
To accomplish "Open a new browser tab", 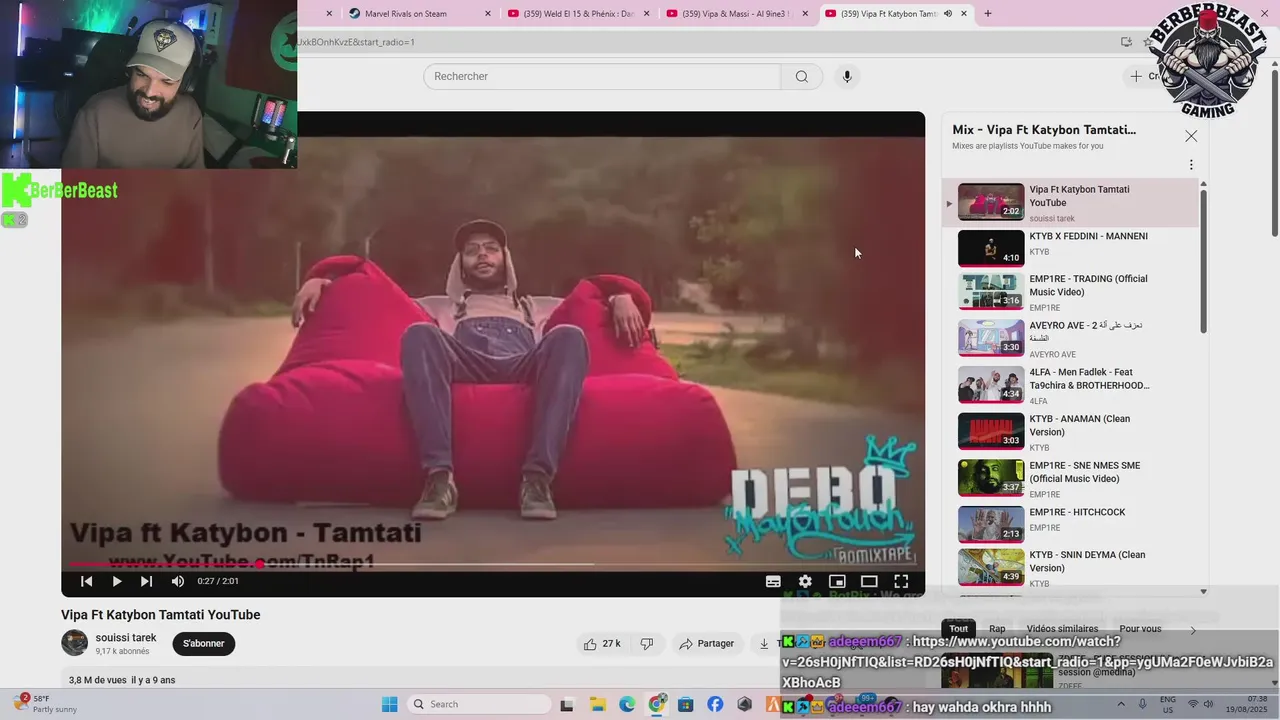I will click(988, 13).
